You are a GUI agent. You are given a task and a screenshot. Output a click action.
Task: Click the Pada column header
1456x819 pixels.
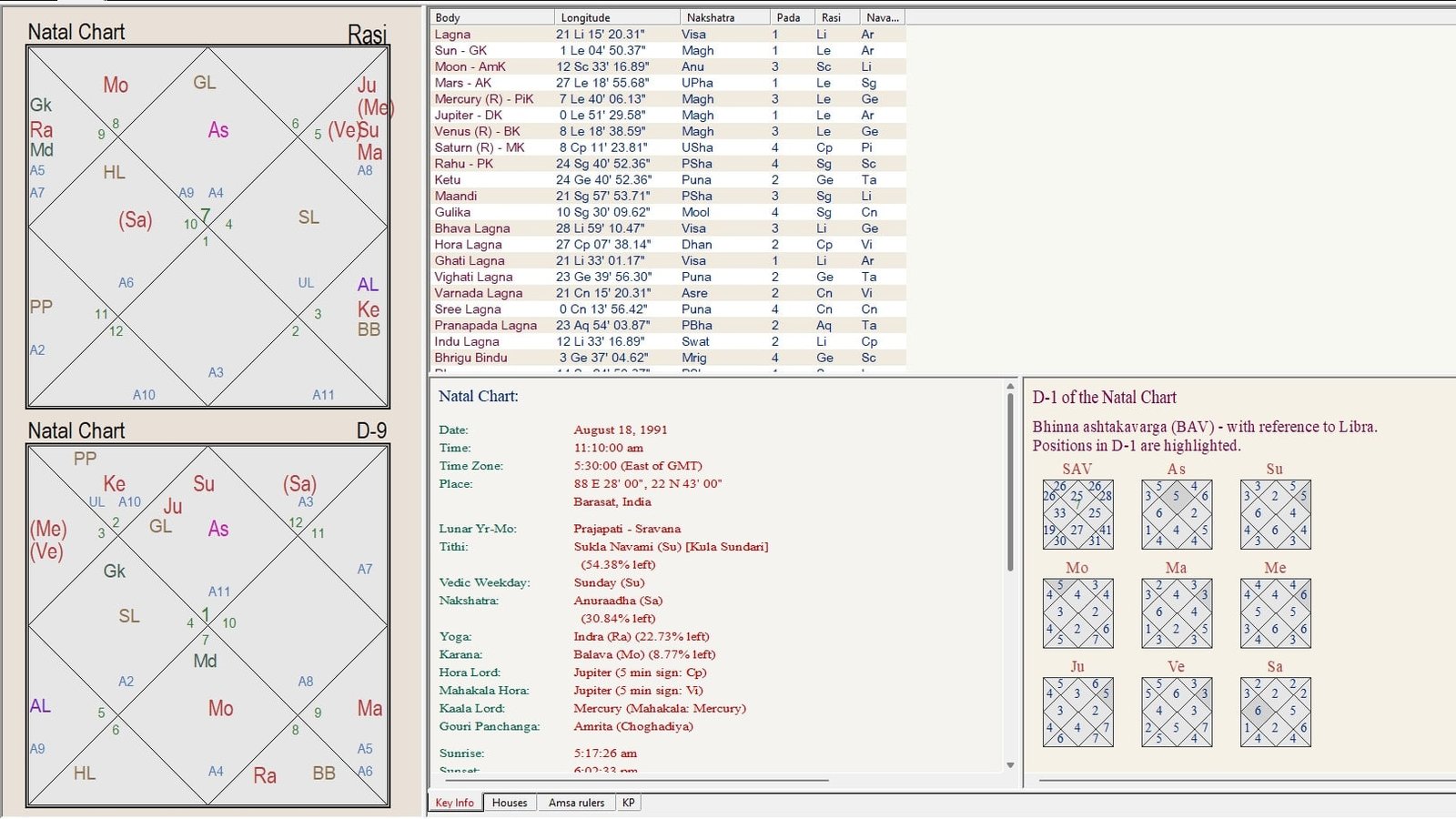click(x=789, y=17)
